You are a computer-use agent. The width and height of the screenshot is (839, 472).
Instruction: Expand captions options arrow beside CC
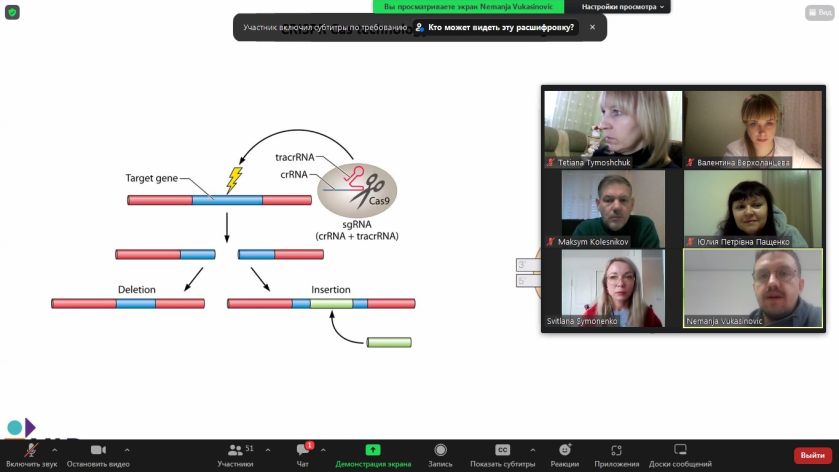(x=532, y=450)
